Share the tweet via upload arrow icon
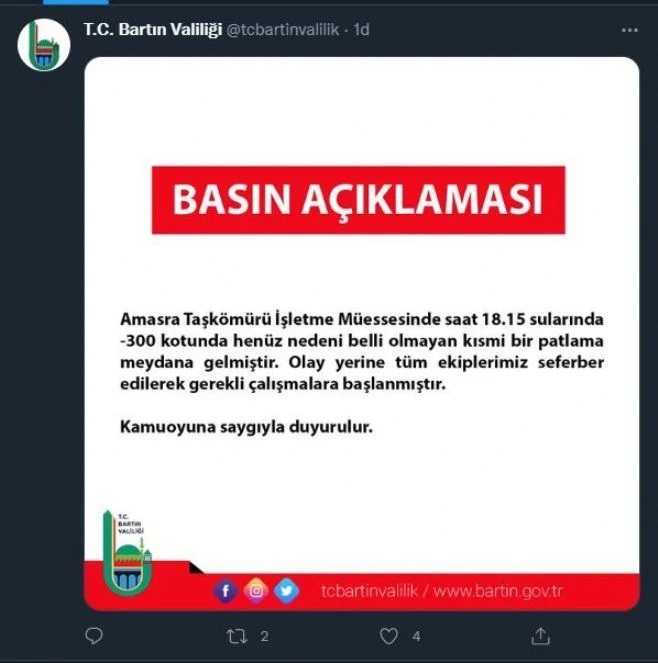658x663 pixels. coord(540,636)
